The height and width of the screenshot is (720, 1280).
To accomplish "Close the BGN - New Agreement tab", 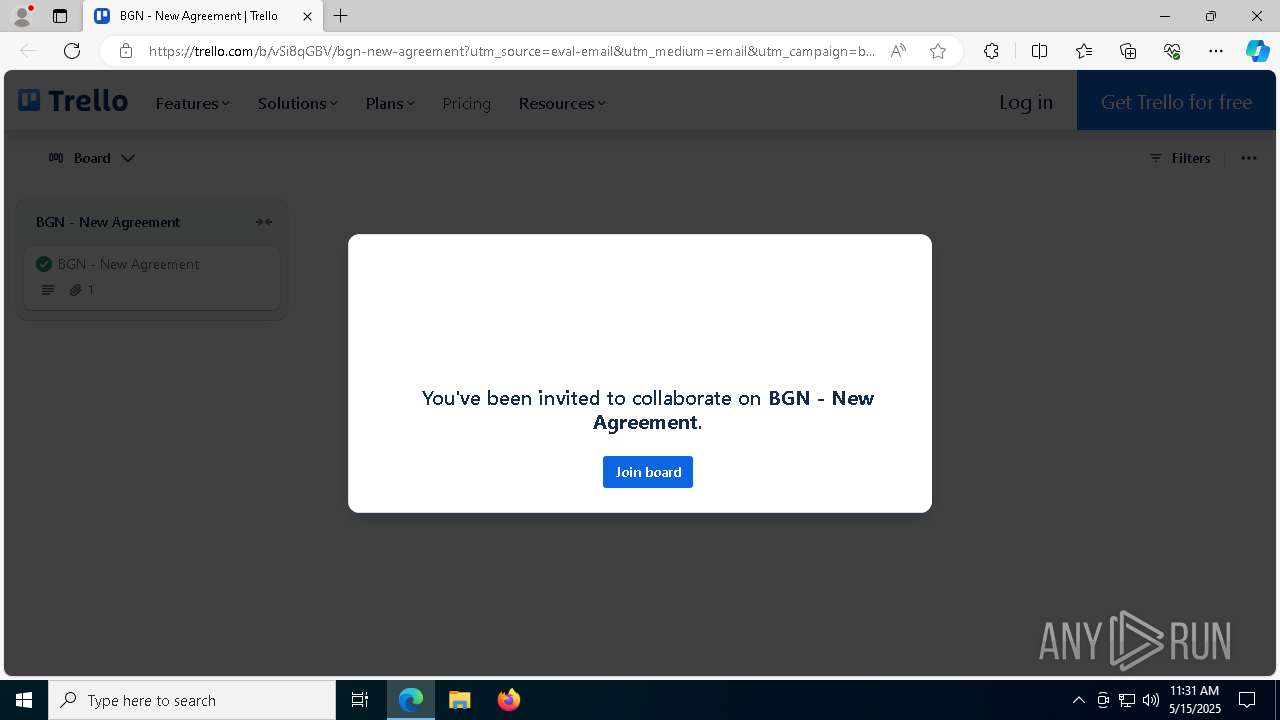I will click(307, 16).
